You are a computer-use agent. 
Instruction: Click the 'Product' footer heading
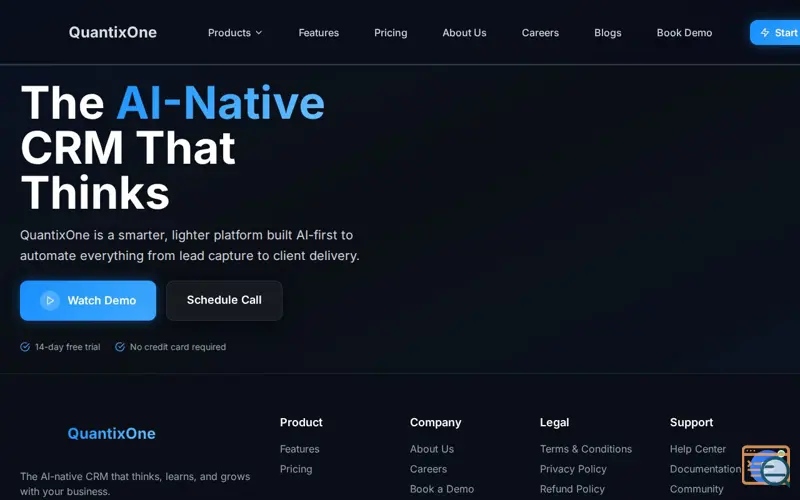[x=301, y=422]
